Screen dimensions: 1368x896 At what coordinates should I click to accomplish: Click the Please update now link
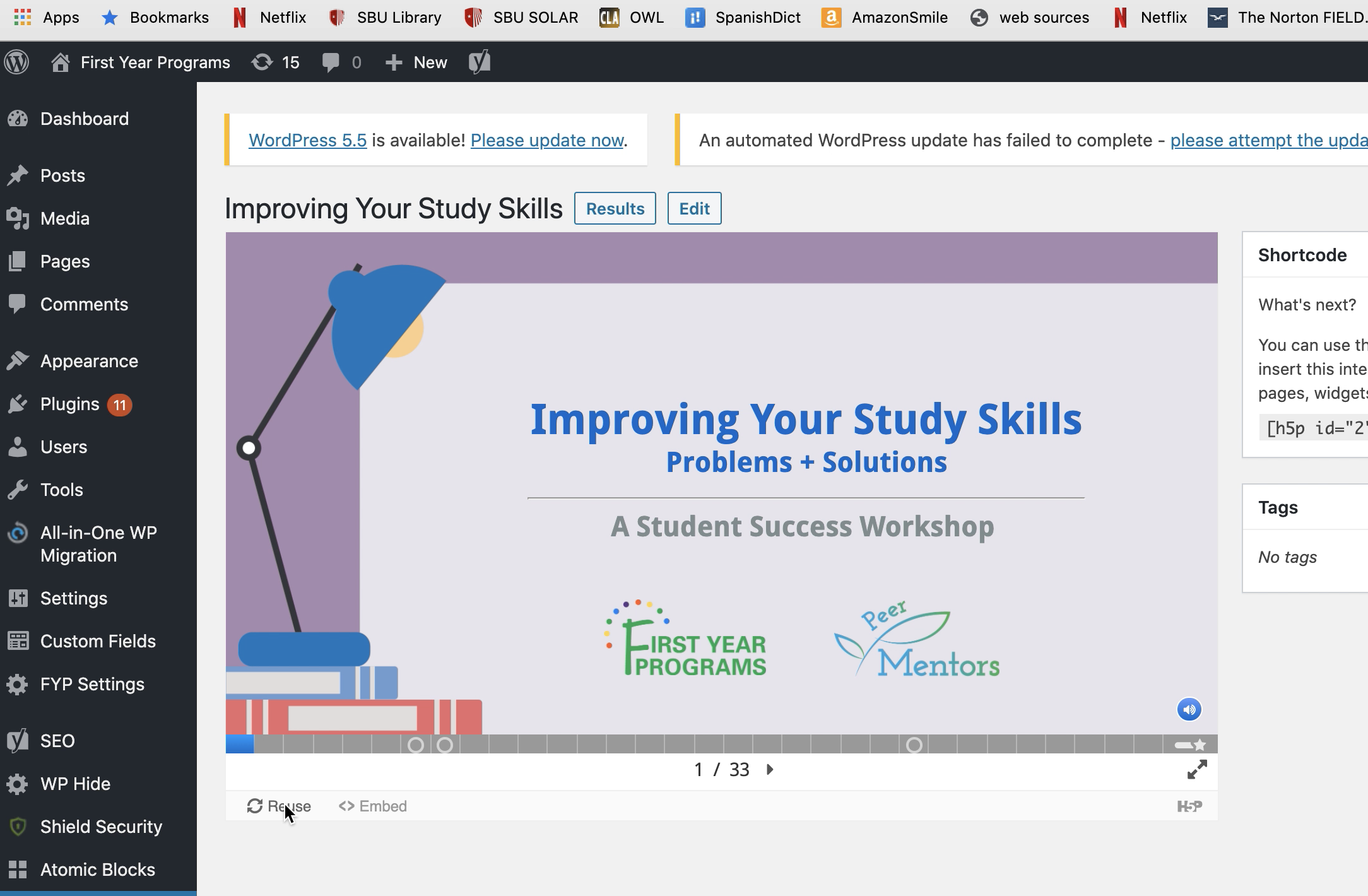(x=547, y=140)
